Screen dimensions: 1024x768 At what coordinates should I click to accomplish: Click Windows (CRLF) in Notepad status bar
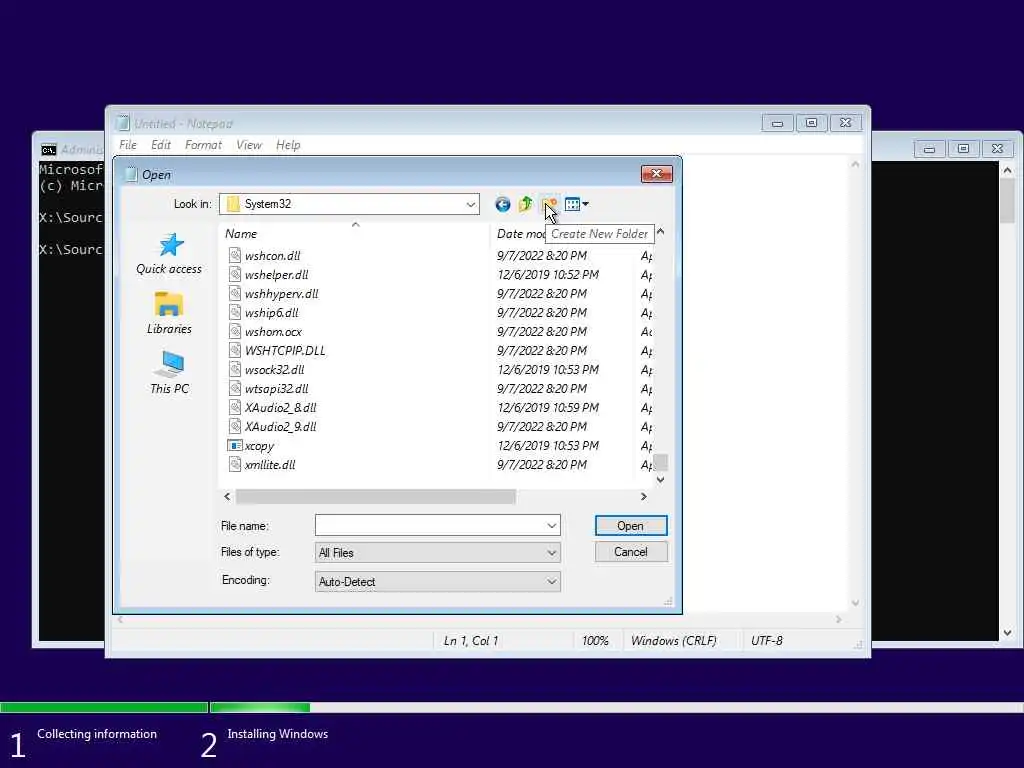pos(673,641)
